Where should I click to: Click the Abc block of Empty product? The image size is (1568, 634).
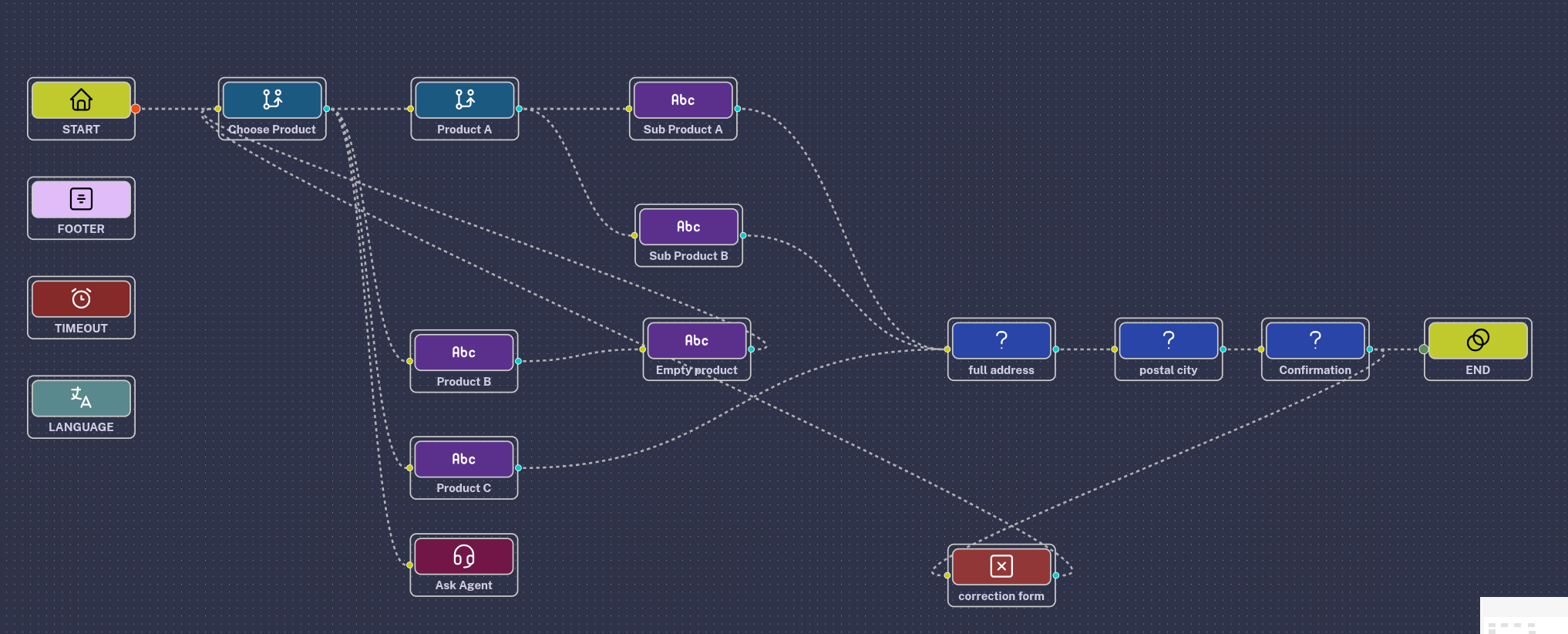pyautogui.click(x=696, y=341)
